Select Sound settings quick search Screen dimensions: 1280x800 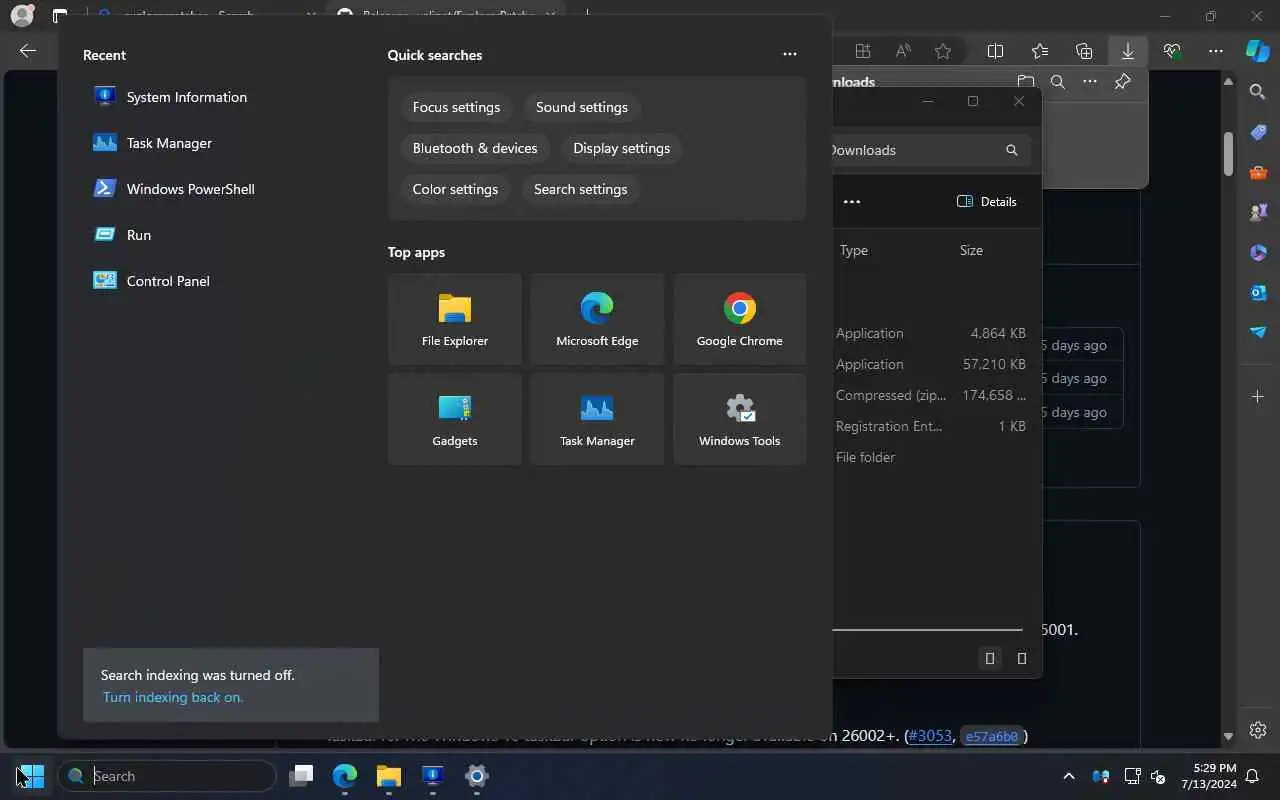[582, 107]
